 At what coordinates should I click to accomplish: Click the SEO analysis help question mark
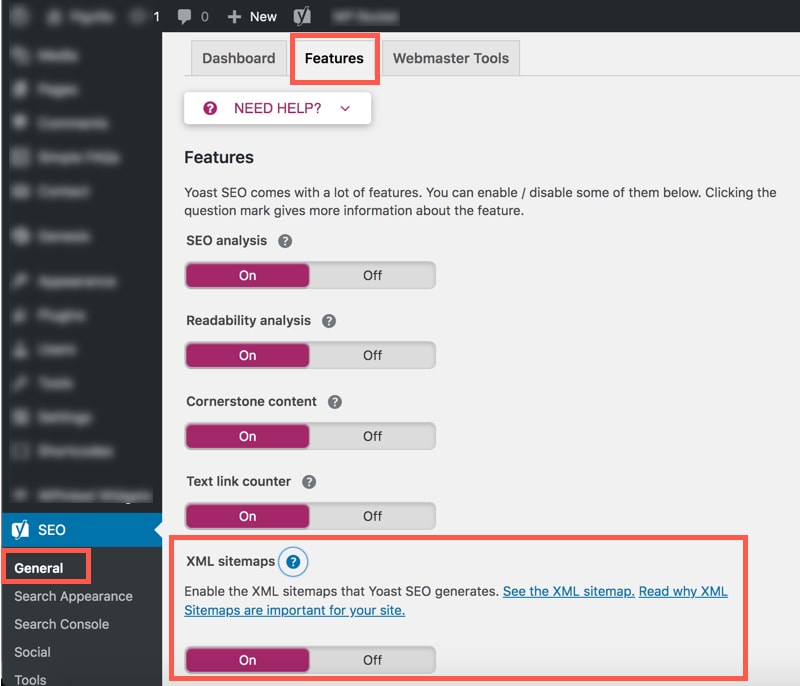pos(285,241)
